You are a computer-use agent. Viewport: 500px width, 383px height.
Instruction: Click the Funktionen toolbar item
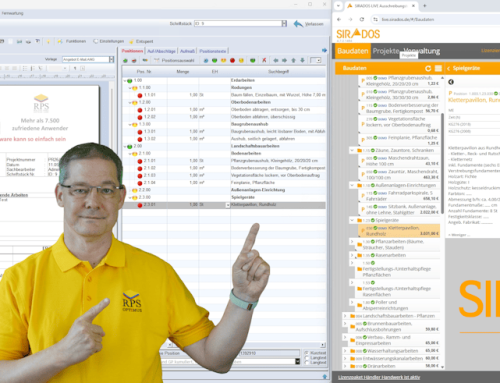72,41
